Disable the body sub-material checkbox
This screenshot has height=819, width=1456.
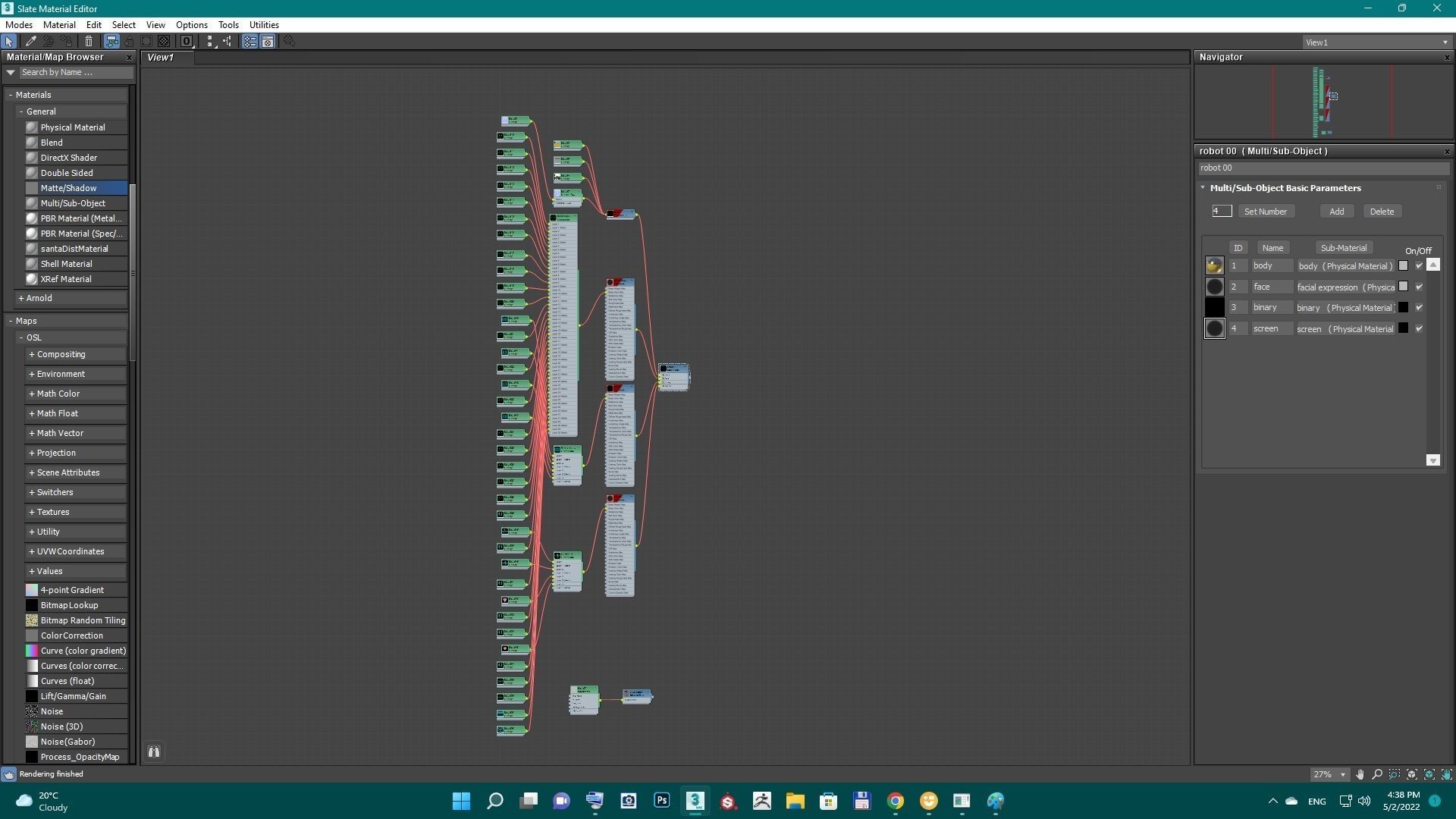[x=1419, y=266]
